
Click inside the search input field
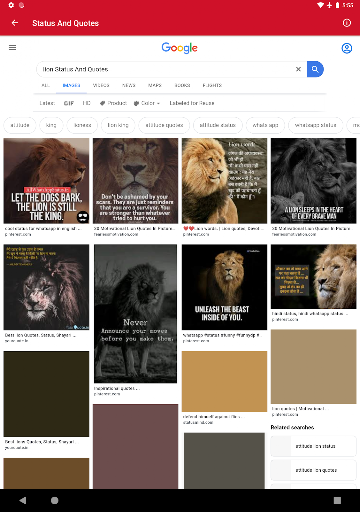pos(167,69)
